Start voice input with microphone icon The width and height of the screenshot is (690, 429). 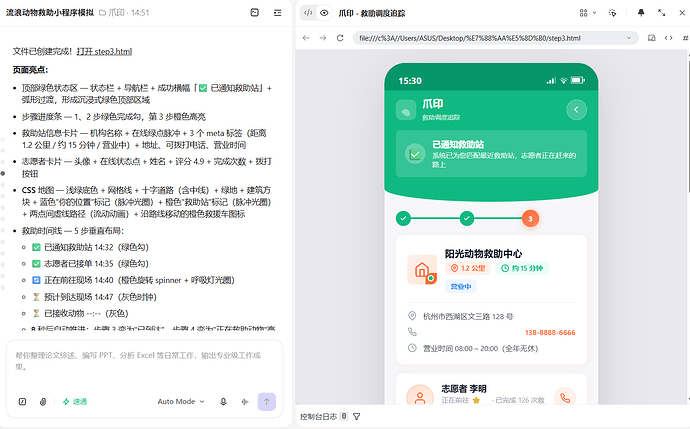(x=223, y=401)
